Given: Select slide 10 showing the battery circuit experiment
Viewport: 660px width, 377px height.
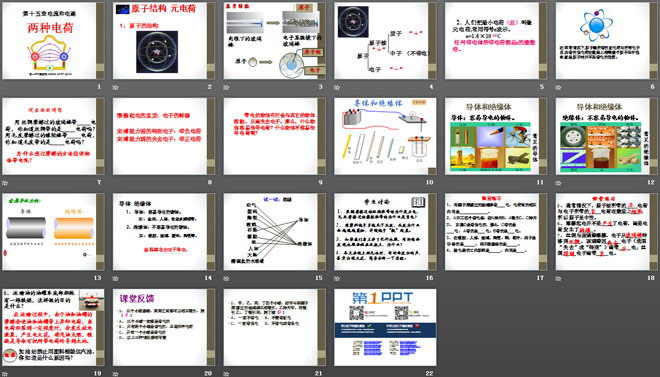Looking at the screenshot, I should (386, 136).
